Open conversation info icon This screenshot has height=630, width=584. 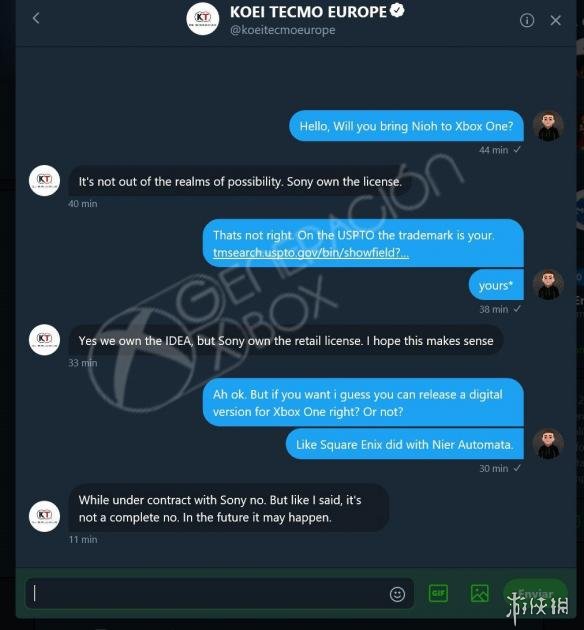(x=527, y=20)
